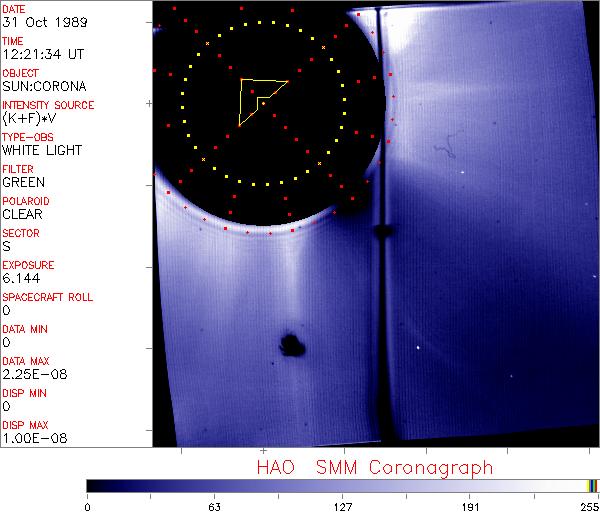Click the "SUN:CORONA" object value
This screenshot has width=600, height=512.
coord(39,86)
